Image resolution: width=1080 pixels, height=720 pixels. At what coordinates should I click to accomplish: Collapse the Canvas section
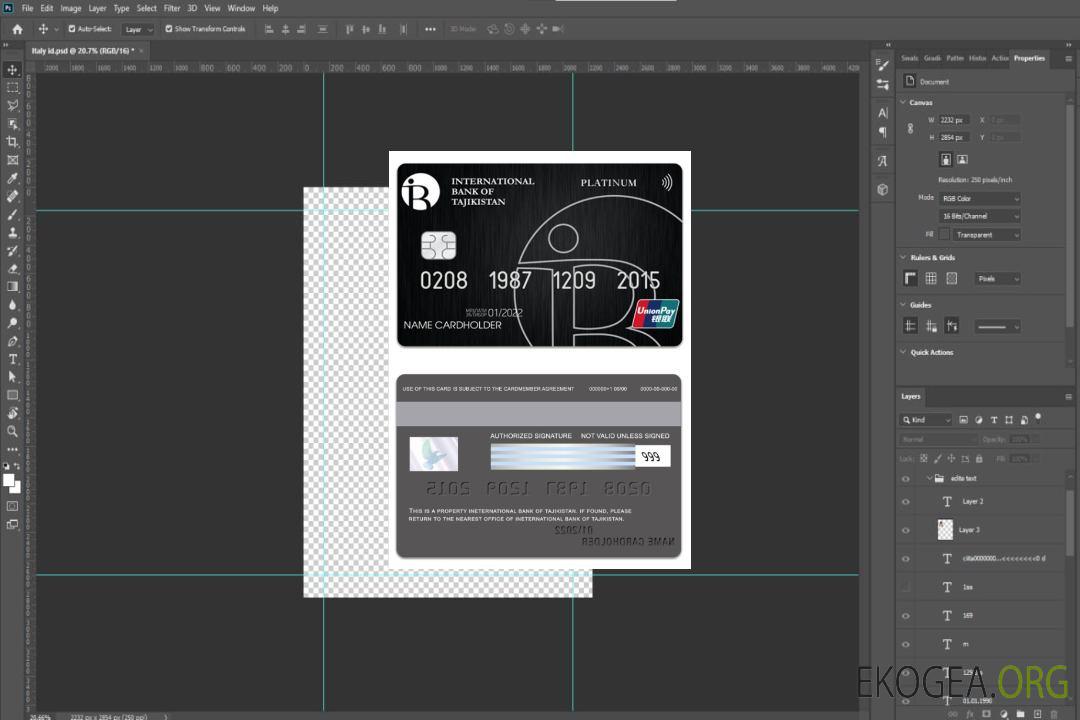coord(904,102)
